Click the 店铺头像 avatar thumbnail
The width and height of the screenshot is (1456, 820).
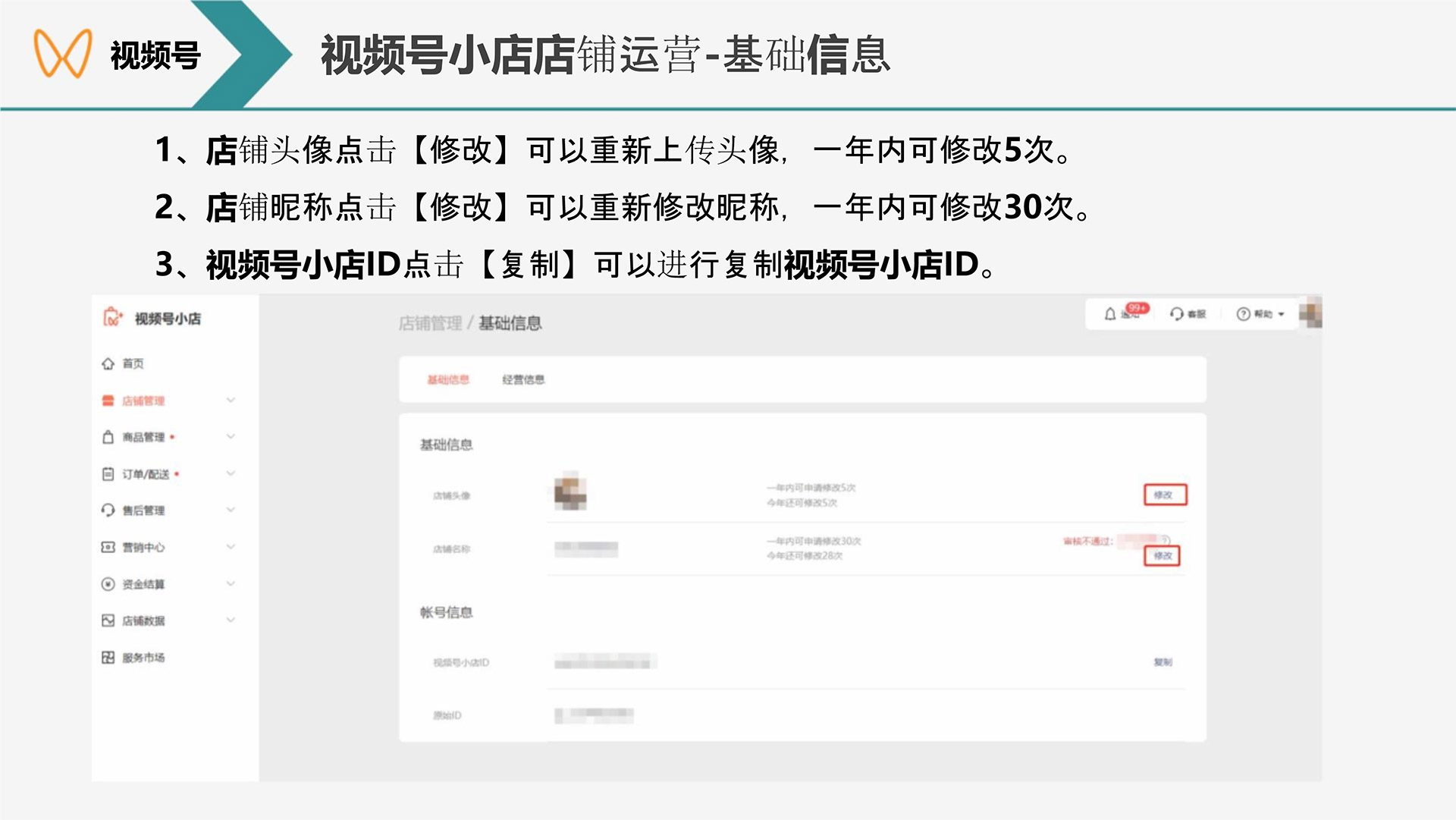pos(570,491)
